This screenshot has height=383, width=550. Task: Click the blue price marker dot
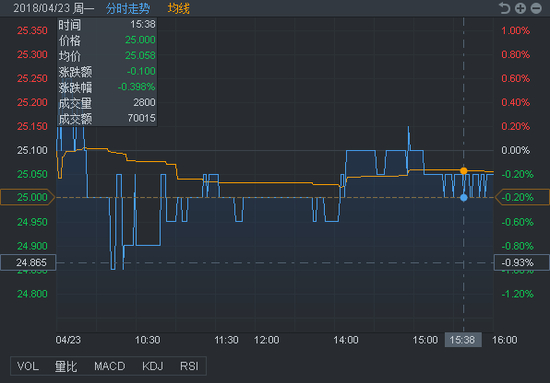tap(464, 198)
